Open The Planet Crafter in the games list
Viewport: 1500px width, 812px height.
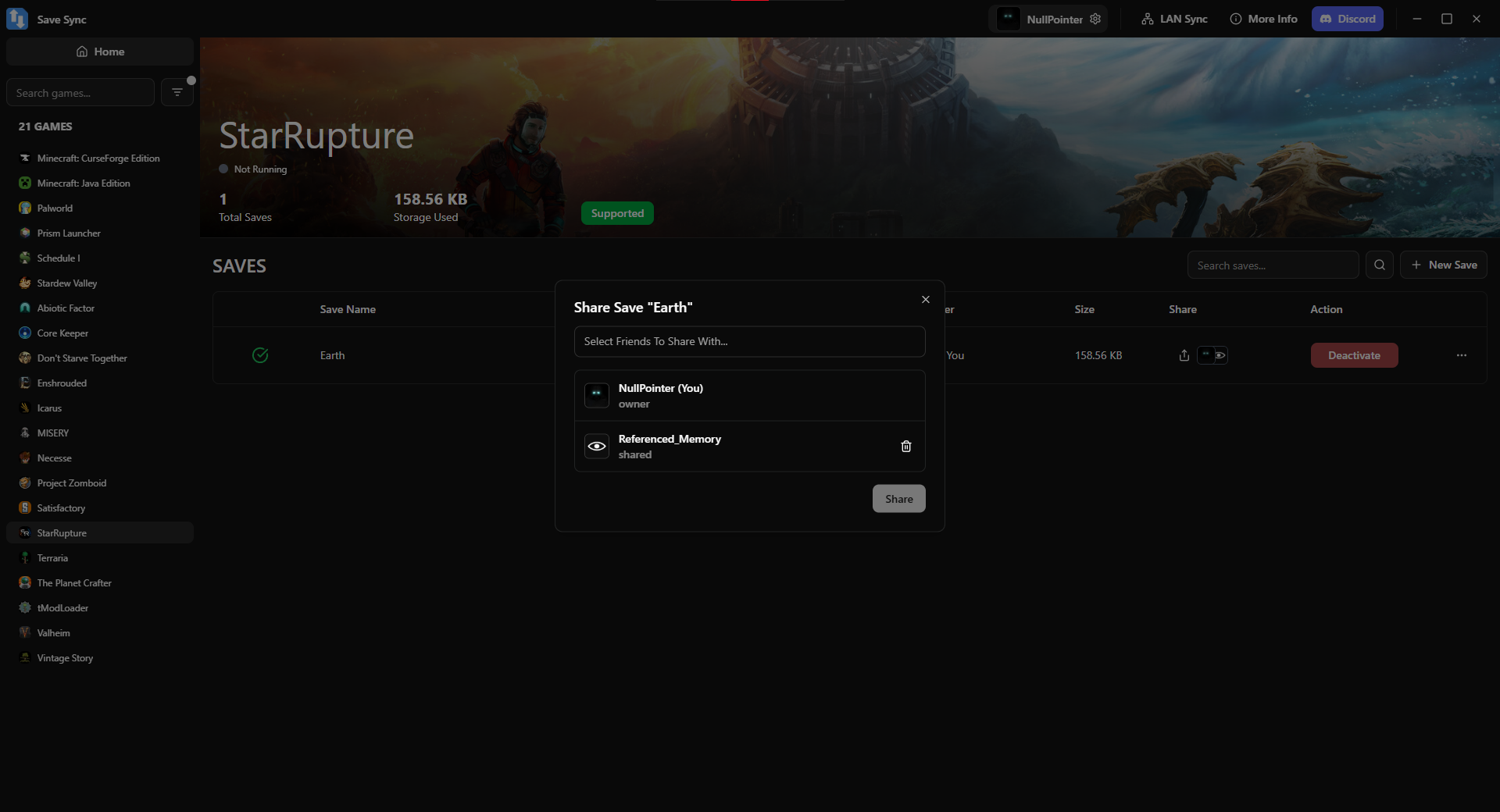(x=100, y=583)
